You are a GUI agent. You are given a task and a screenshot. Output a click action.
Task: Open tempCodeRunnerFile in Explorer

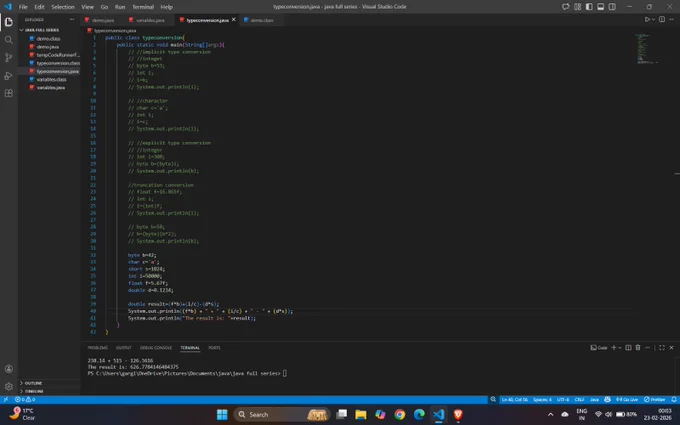click(49, 55)
